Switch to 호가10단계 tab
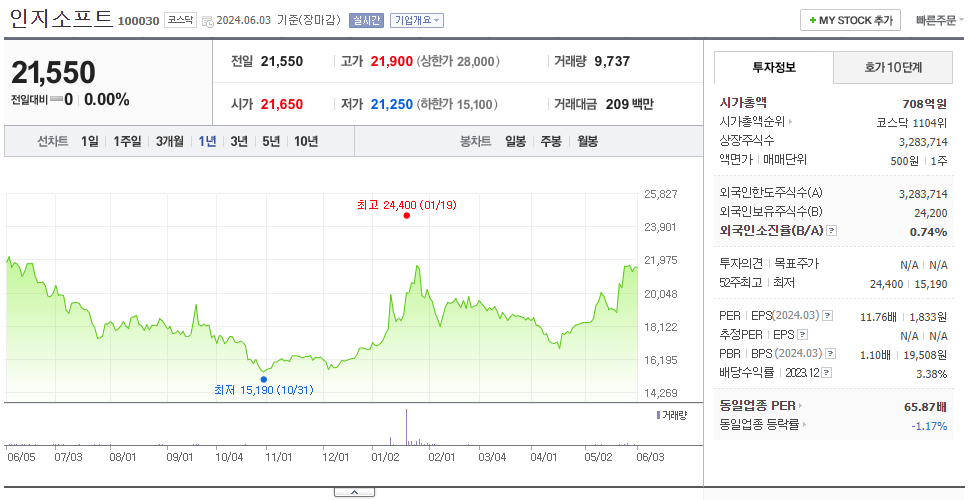The image size is (968, 500). click(893, 67)
